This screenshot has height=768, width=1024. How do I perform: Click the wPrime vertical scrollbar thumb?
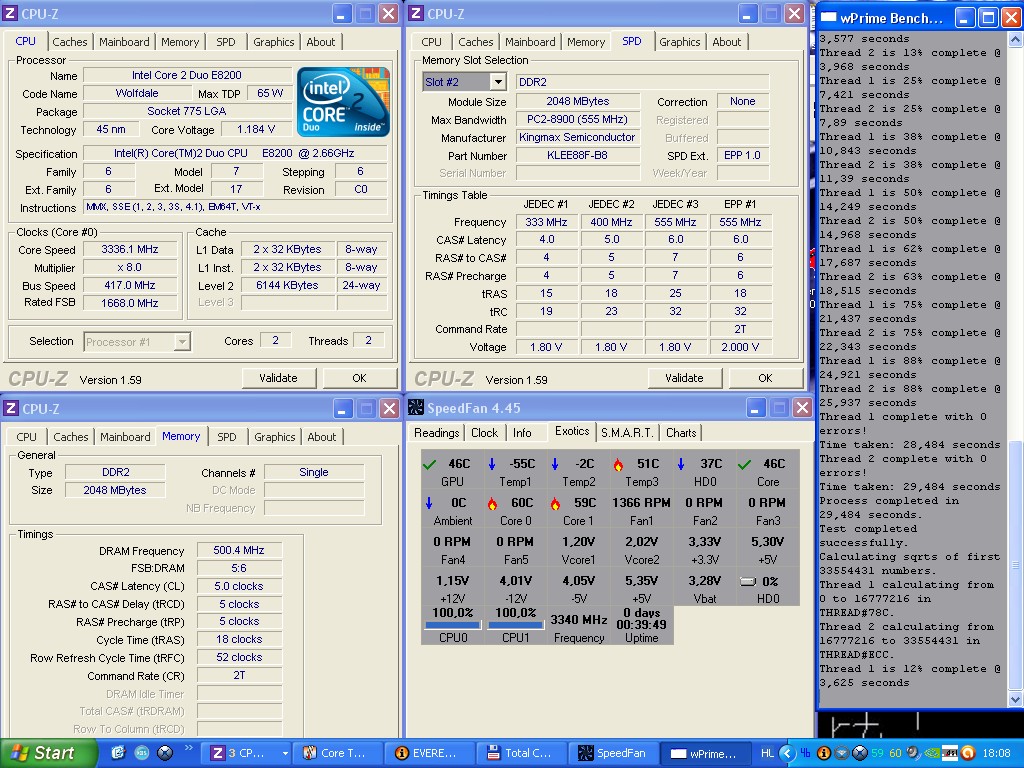click(x=1016, y=566)
